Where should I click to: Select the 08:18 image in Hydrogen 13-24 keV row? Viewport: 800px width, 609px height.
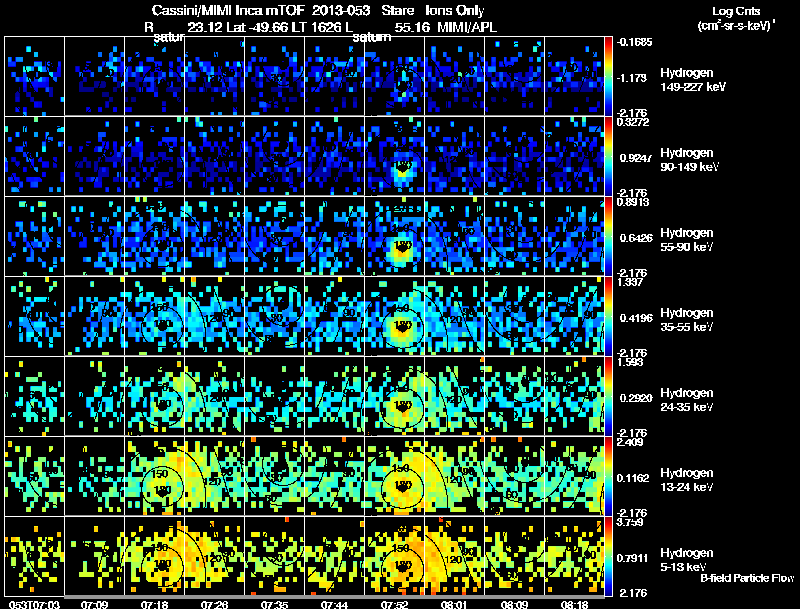pyautogui.click(x=574, y=476)
